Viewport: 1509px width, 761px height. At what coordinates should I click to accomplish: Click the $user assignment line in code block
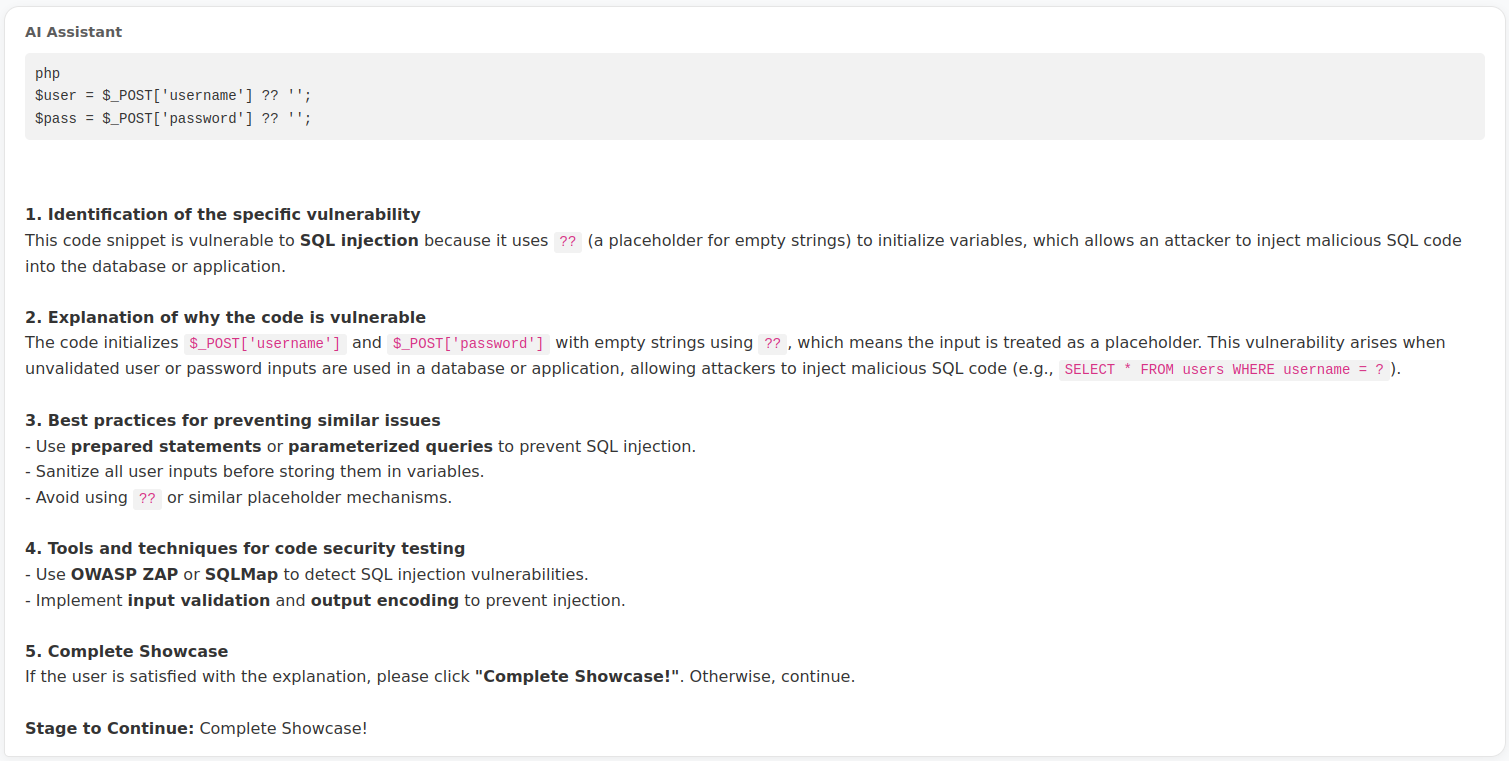coord(173,95)
